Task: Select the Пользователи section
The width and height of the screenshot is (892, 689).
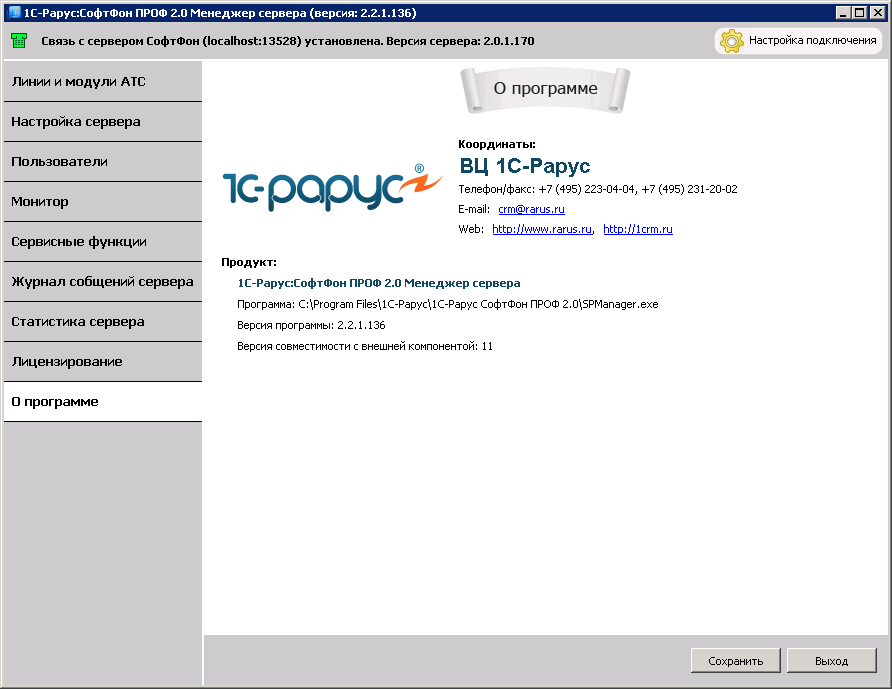Action: point(103,162)
